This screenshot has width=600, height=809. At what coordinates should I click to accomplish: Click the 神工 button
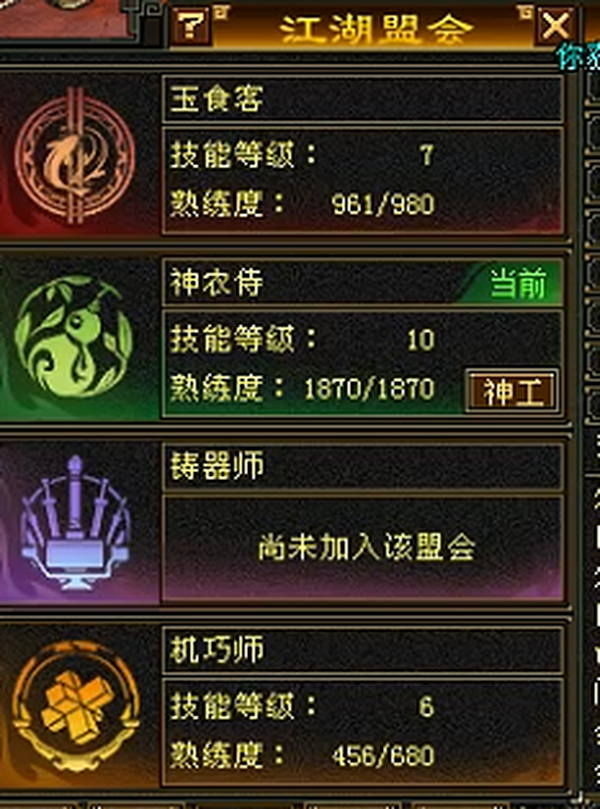click(x=512, y=392)
